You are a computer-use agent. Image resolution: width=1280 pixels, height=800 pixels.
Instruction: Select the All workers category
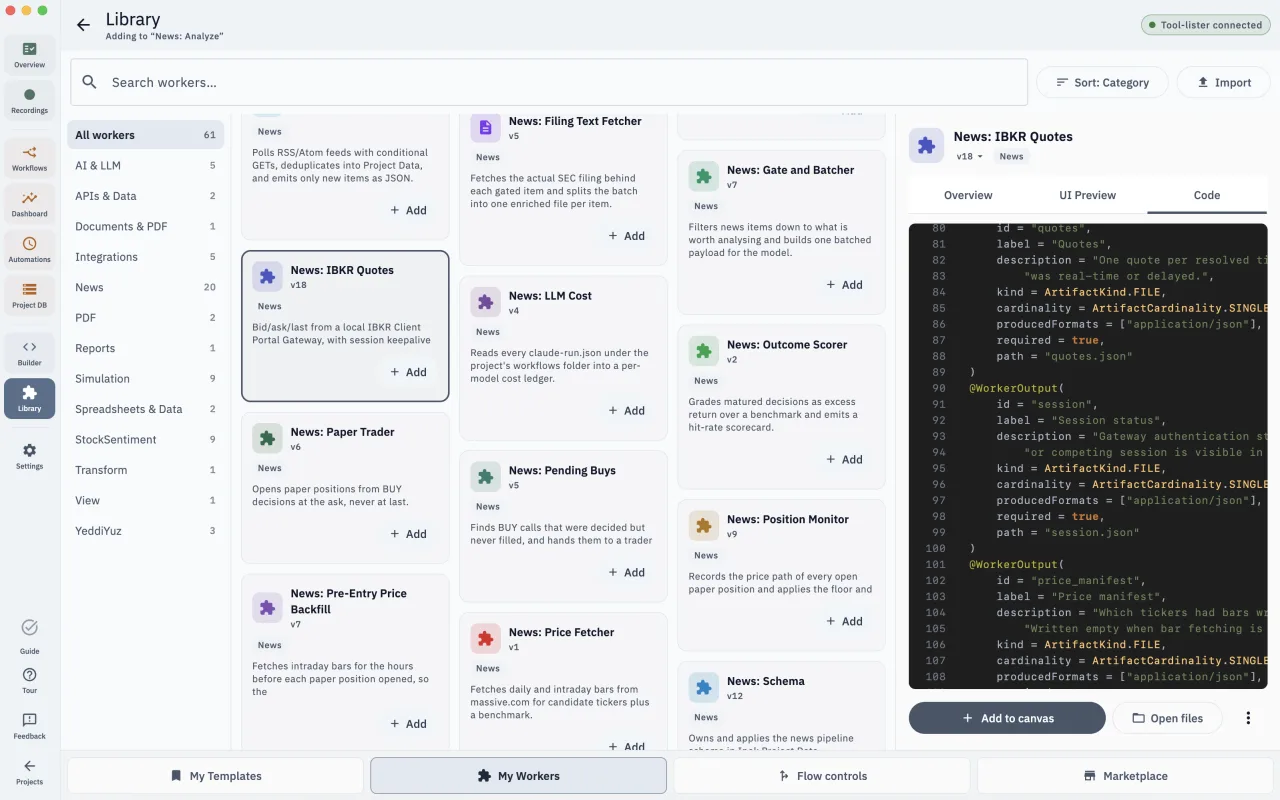click(146, 135)
